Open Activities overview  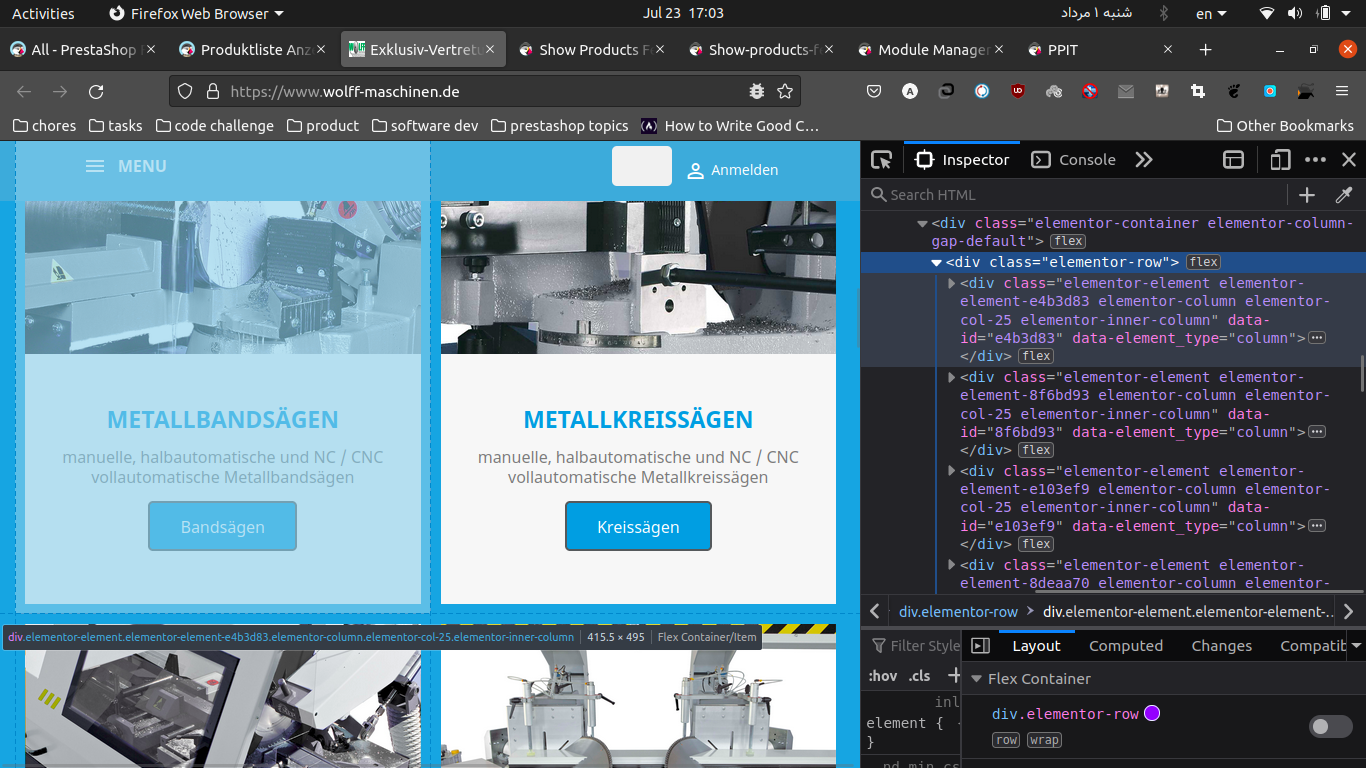[x=43, y=13]
